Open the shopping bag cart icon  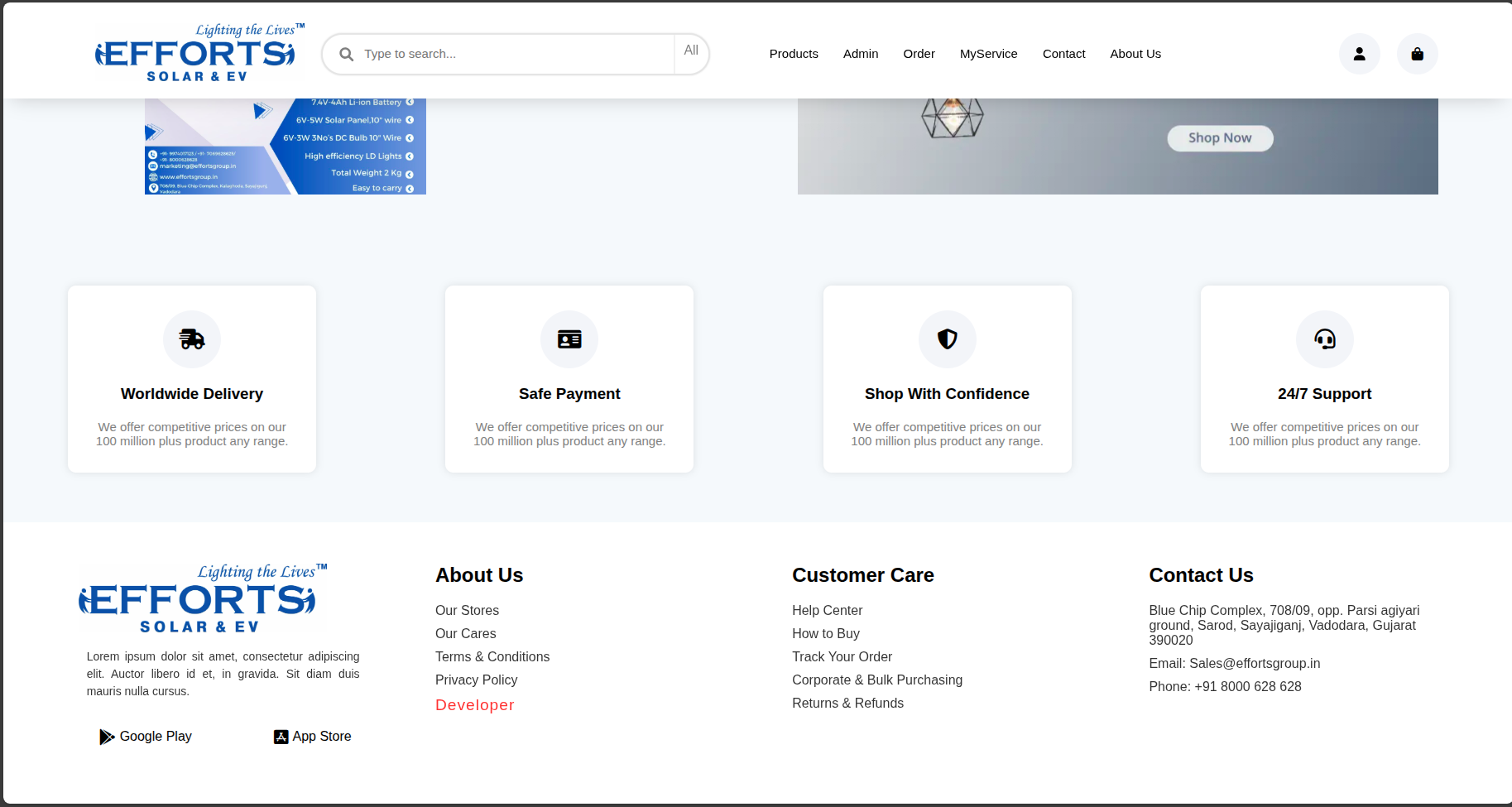[x=1417, y=54]
